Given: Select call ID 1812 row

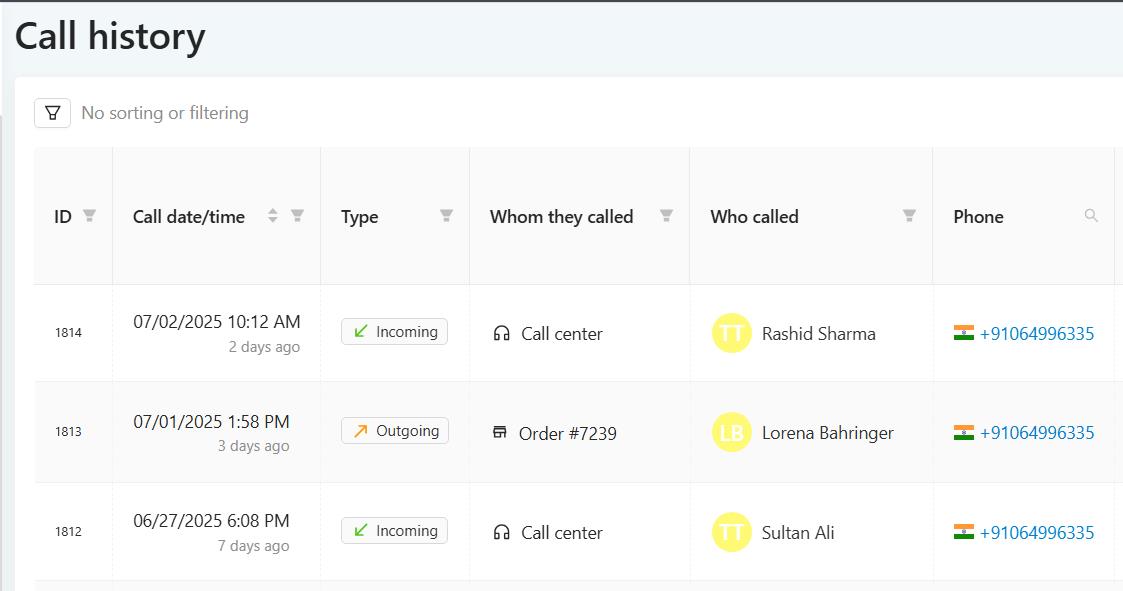Looking at the screenshot, I should [x=68, y=532].
